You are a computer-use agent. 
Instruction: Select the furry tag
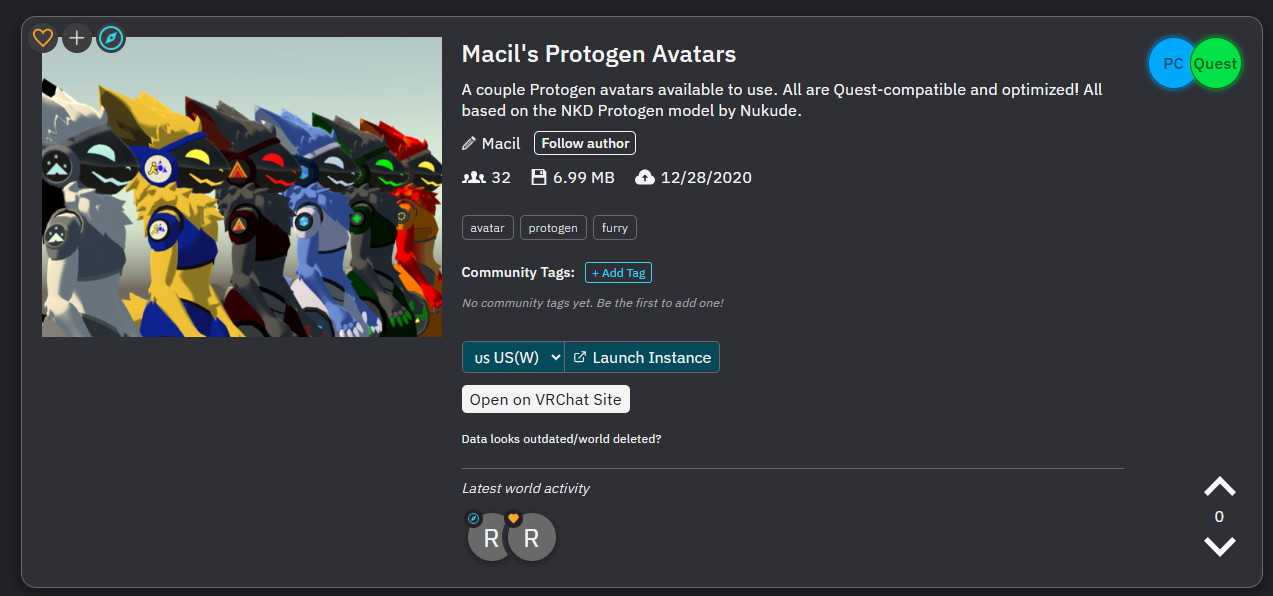(x=615, y=228)
